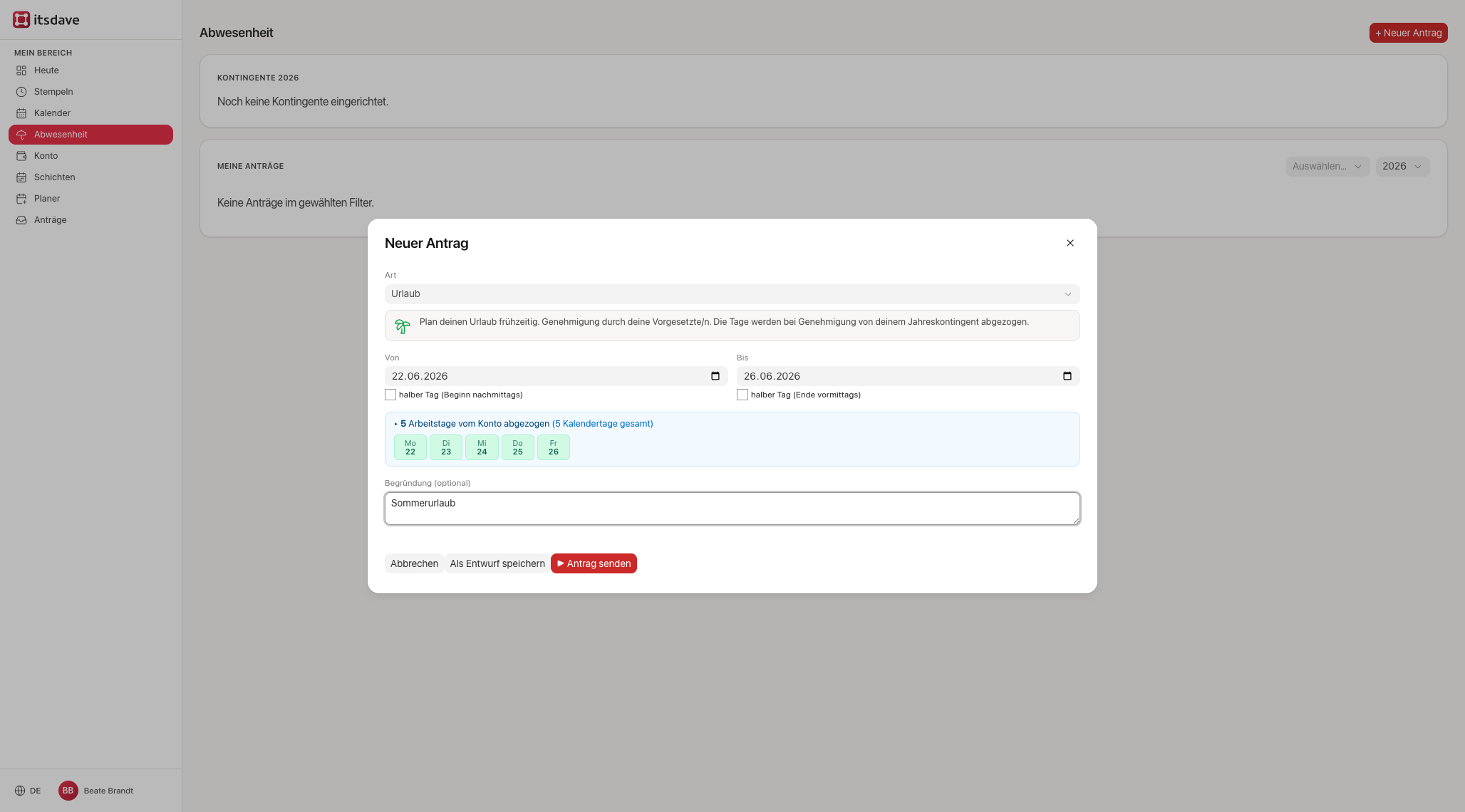Click the Abbrechen button
The height and width of the screenshot is (812, 1465).
coord(414,563)
